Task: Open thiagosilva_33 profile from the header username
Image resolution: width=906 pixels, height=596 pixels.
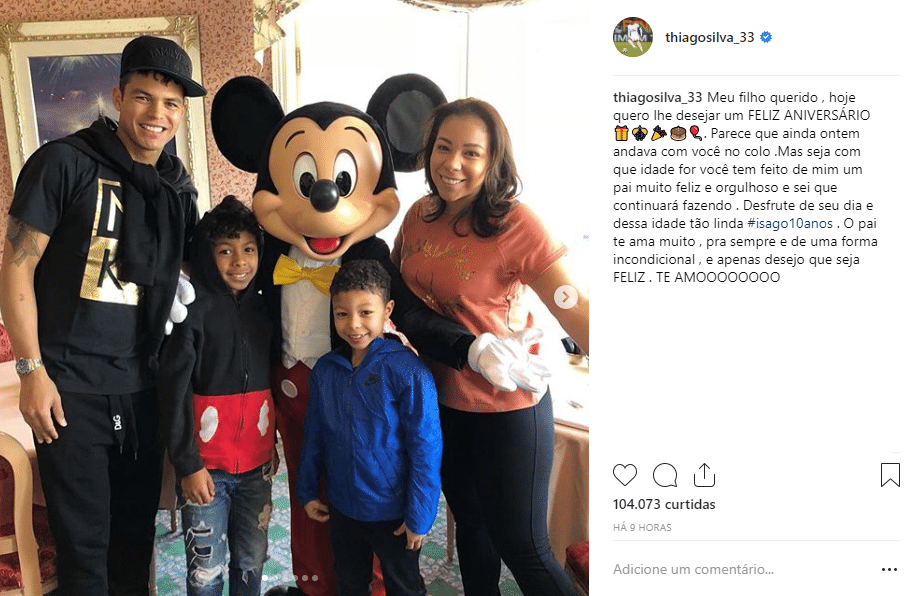Action: click(710, 37)
